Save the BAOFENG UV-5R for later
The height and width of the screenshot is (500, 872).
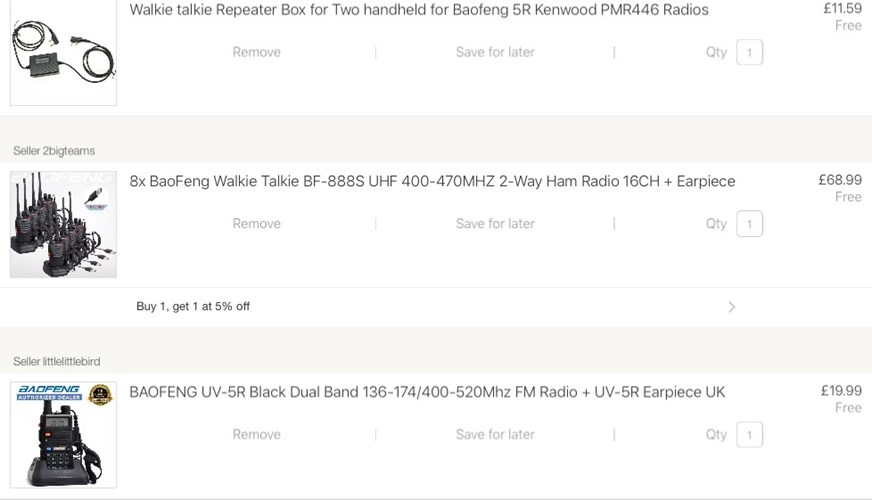(x=495, y=434)
